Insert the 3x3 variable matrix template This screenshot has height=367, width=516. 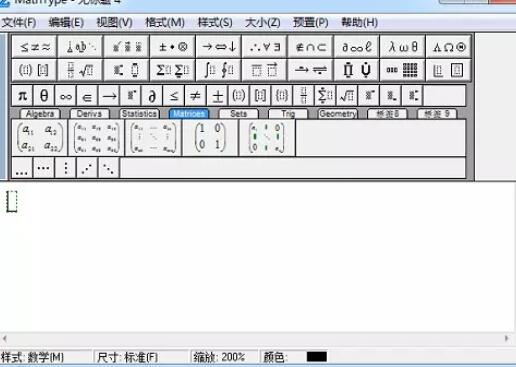[x=97, y=138]
